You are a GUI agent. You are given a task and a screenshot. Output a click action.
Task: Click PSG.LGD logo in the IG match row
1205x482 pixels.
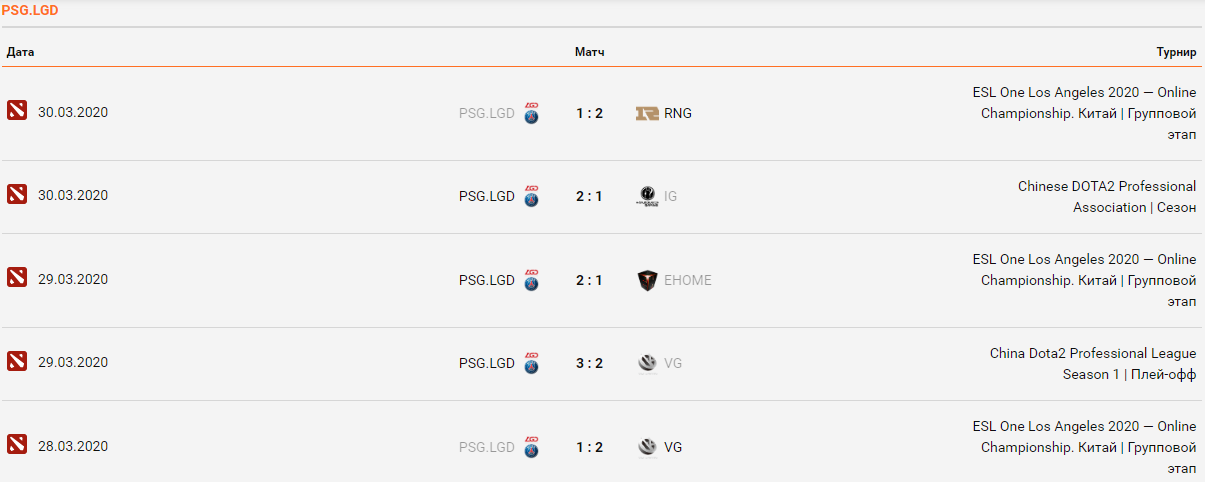[x=532, y=196]
